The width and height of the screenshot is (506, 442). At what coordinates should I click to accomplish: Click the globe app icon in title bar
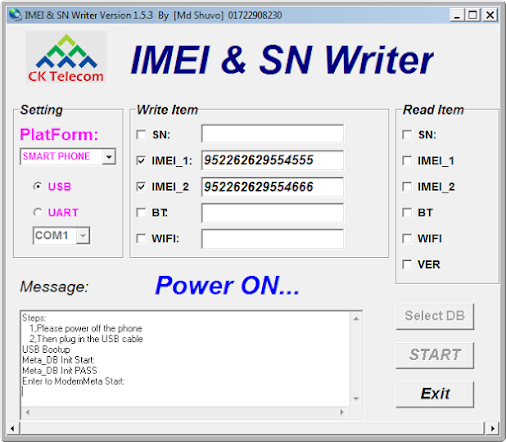click(x=15, y=15)
